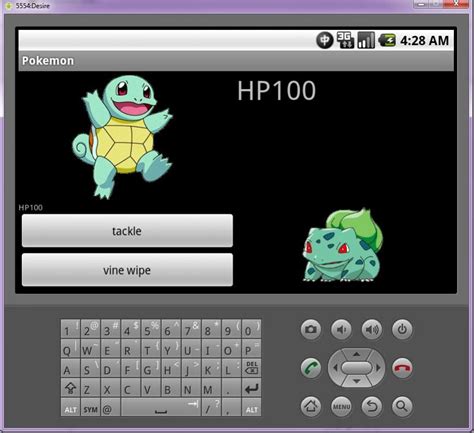Click the A key

(x=70, y=368)
